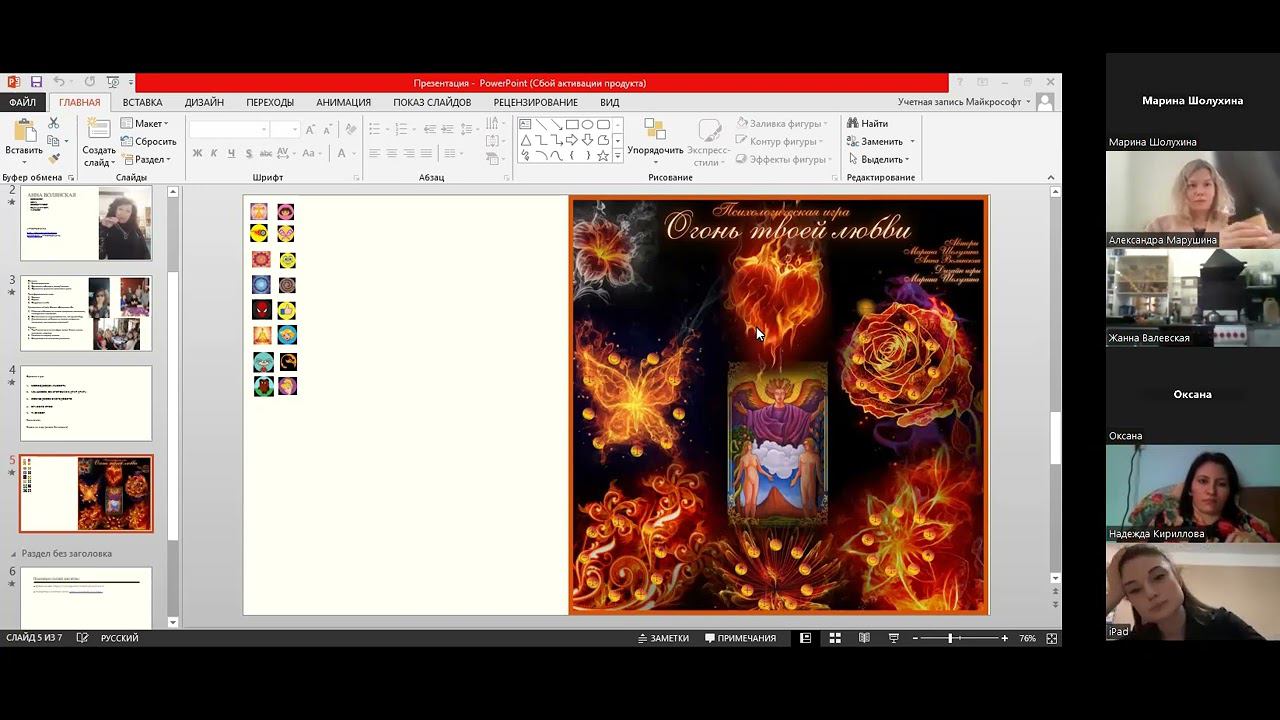The image size is (1280, 720).
Task: Toggle text shadow (S) formatting
Action: (x=248, y=153)
